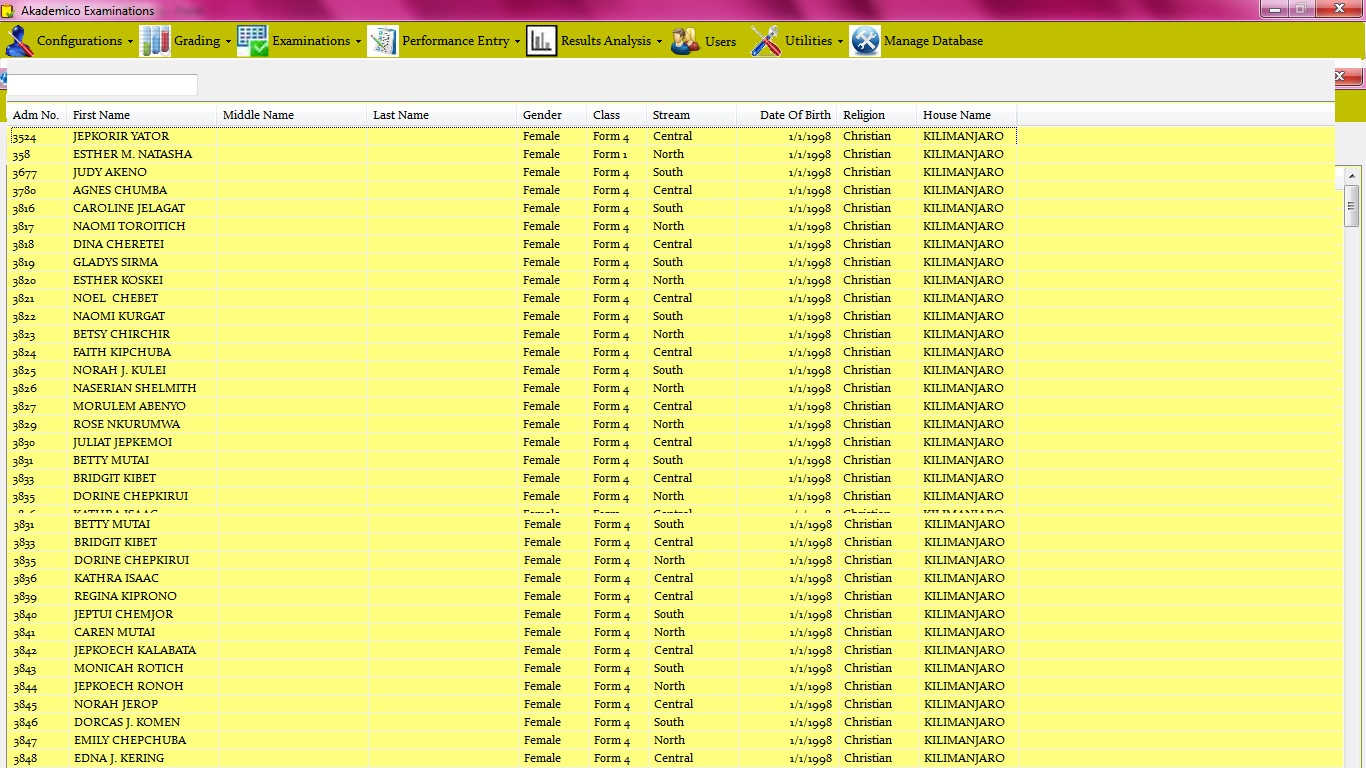
Task: Click the Grading spreadsheet icon
Action: click(155, 41)
